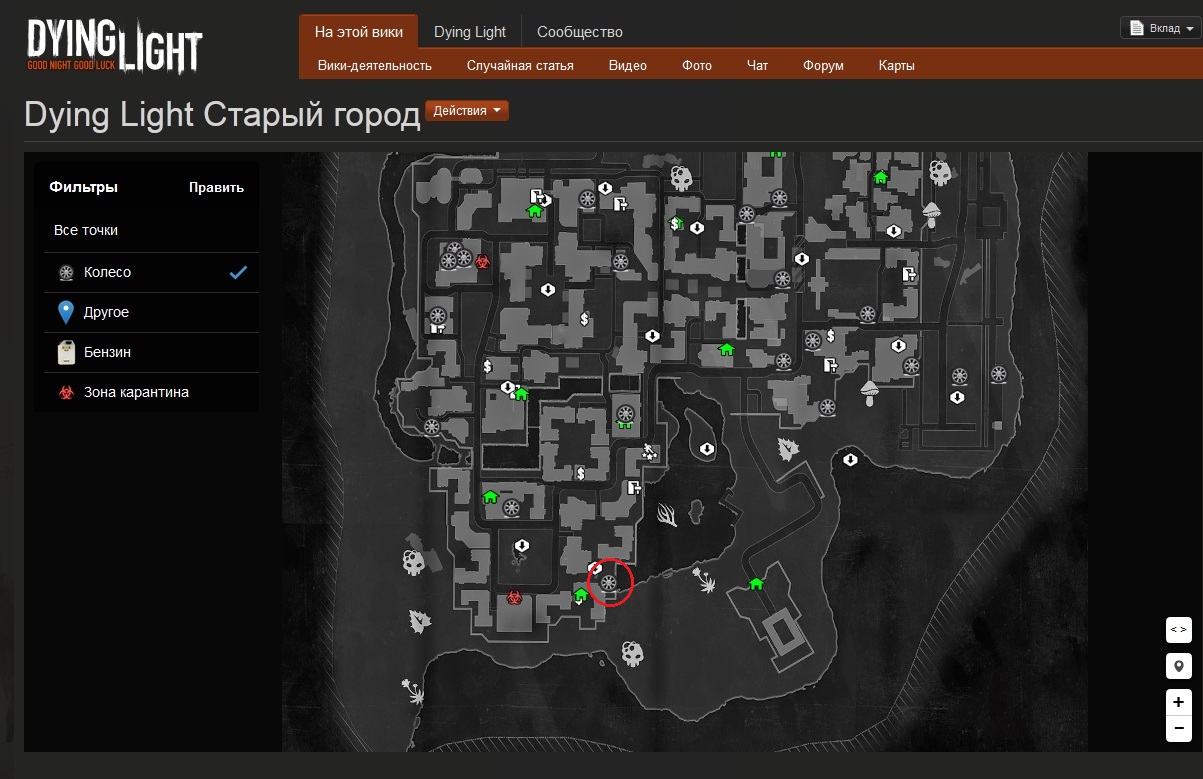Click the embed code icon on the map controls
Image resolution: width=1203 pixels, height=779 pixels.
point(1179,630)
